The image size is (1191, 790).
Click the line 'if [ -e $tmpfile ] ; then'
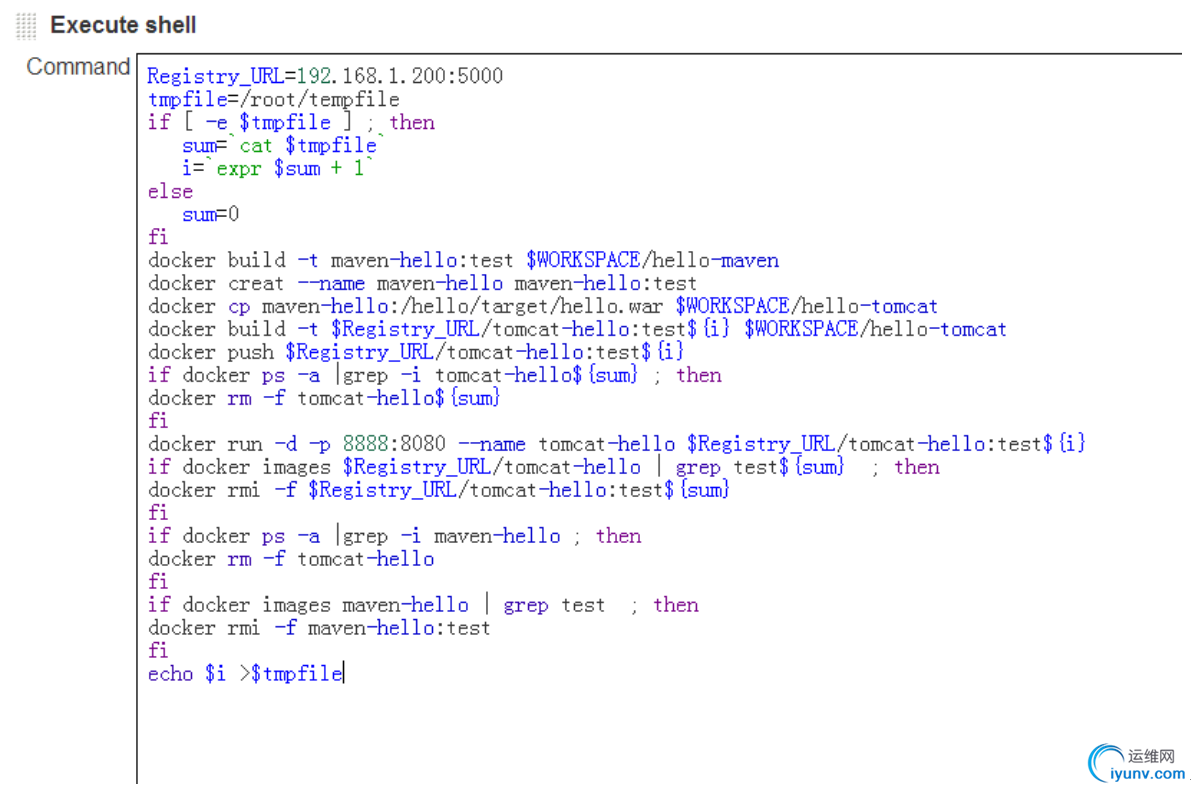pos(292,122)
